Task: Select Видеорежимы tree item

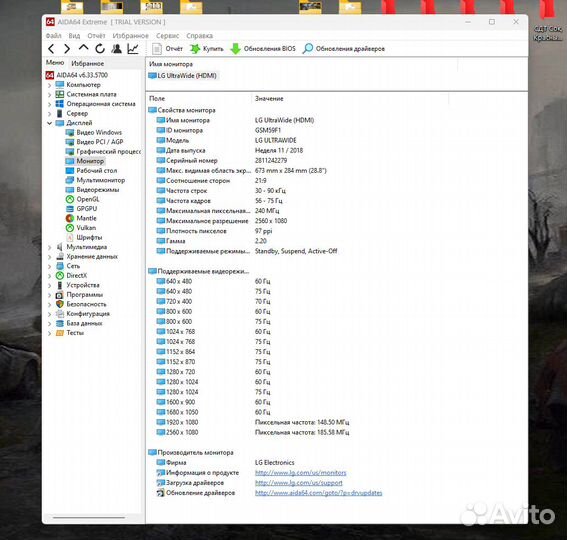Action: pos(92,190)
